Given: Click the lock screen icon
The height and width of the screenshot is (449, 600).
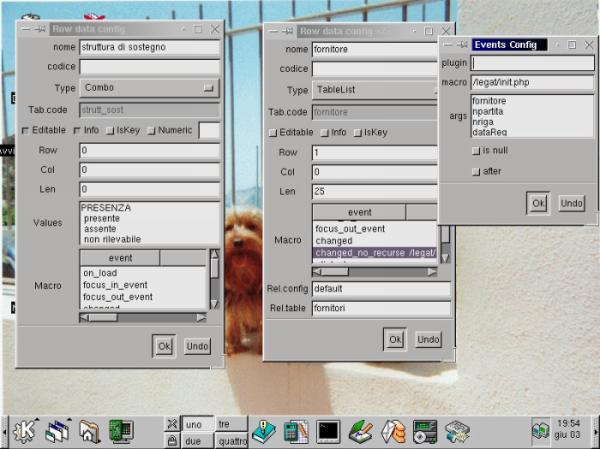Looking at the screenshot, I should coord(172,440).
